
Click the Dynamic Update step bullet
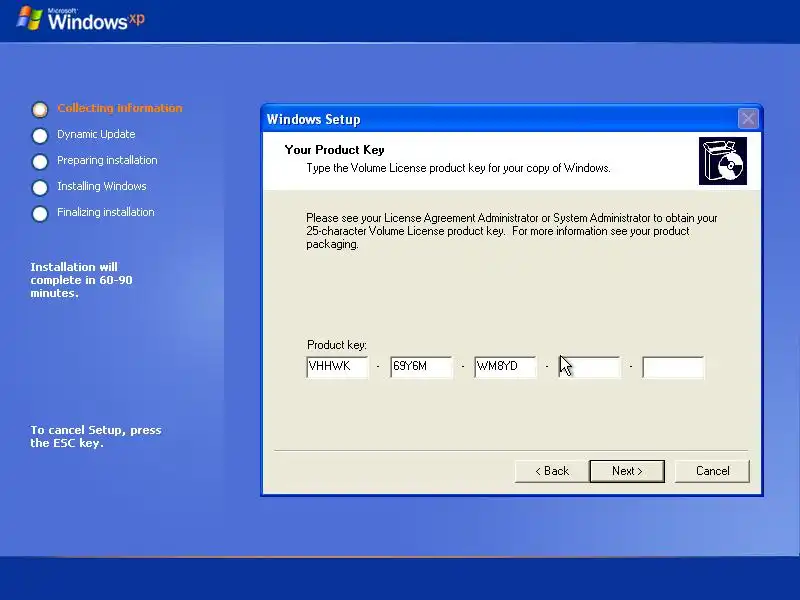pyautogui.click(x=40, y=135)
